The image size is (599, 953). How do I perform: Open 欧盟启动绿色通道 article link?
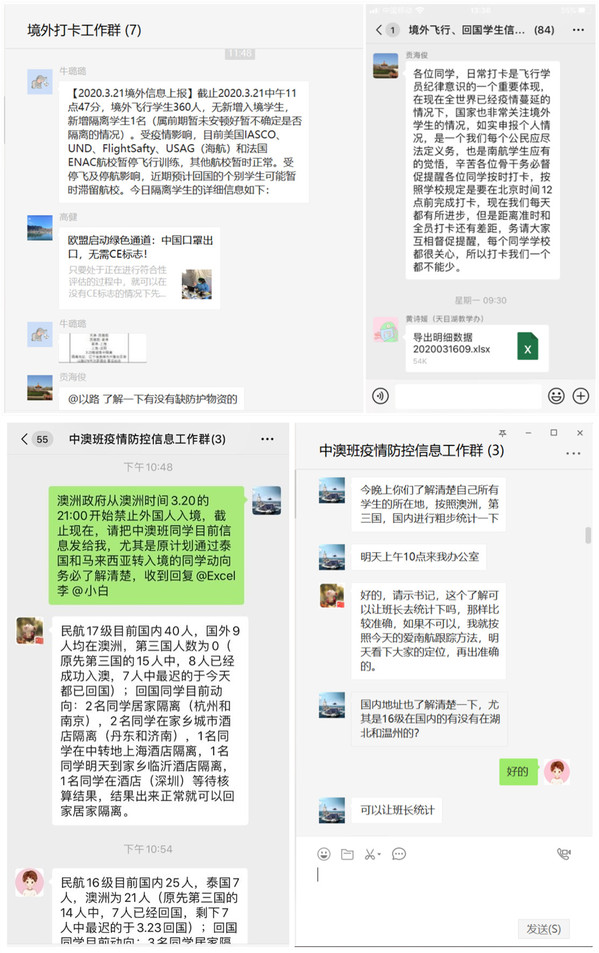click(140, 267)
